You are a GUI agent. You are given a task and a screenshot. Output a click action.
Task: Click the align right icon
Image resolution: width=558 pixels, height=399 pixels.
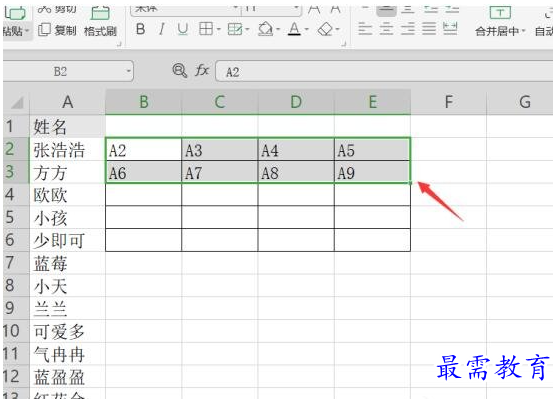pyautogui.click(x=408, y=28)
